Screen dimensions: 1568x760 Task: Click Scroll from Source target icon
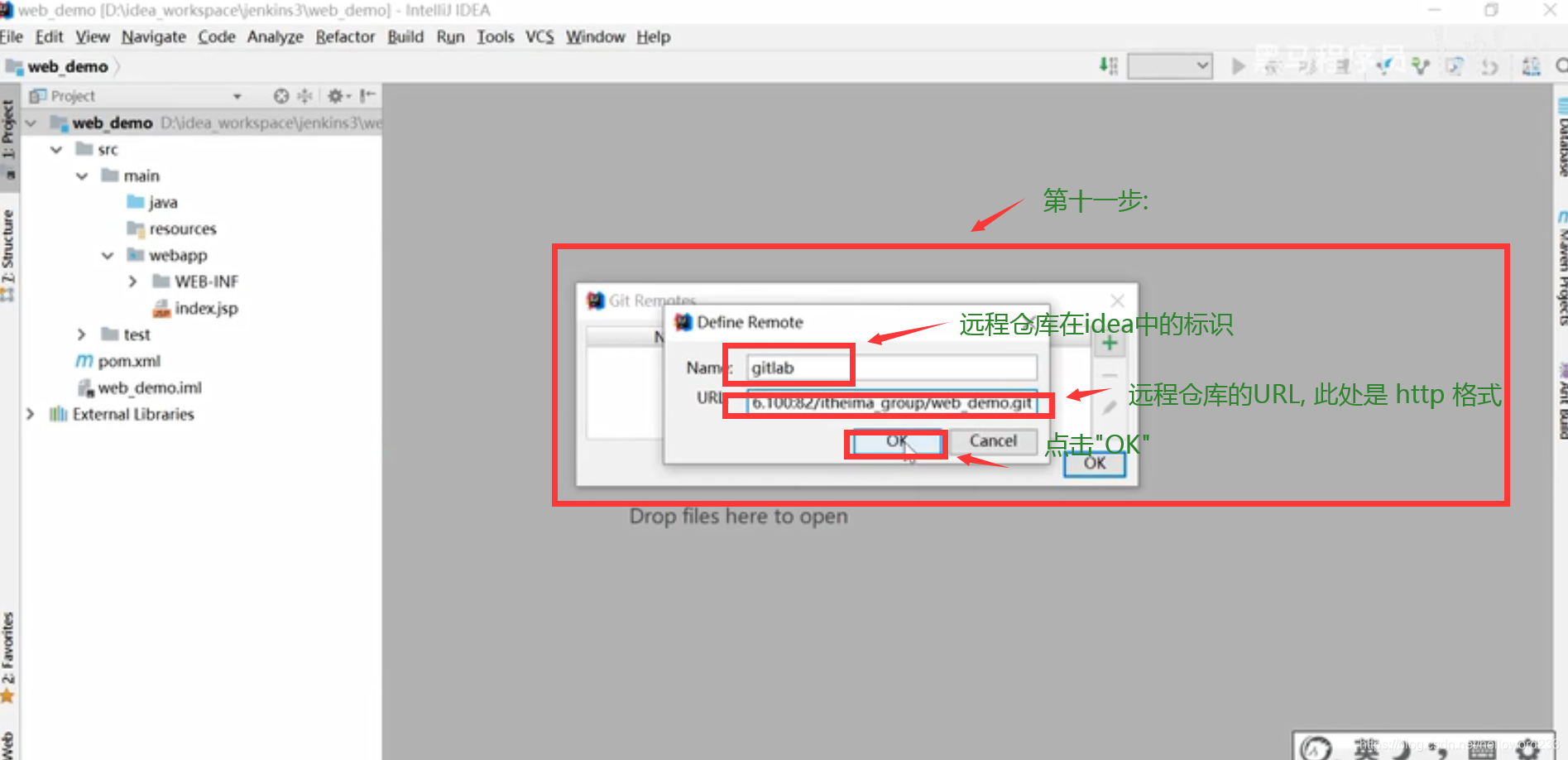point(281,96)
